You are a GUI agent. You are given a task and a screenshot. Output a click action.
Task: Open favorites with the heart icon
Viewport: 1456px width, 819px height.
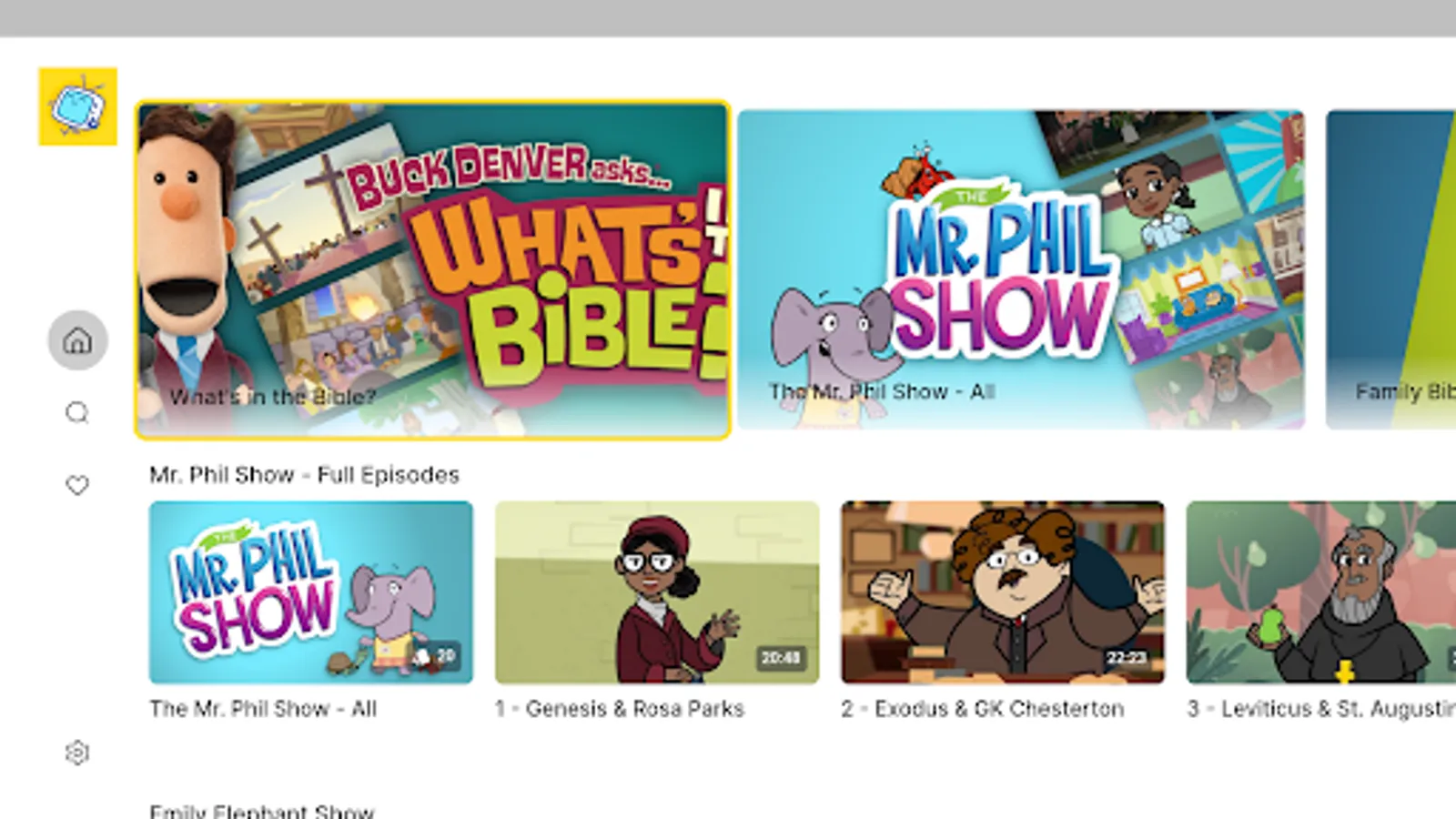click(77, 485)
